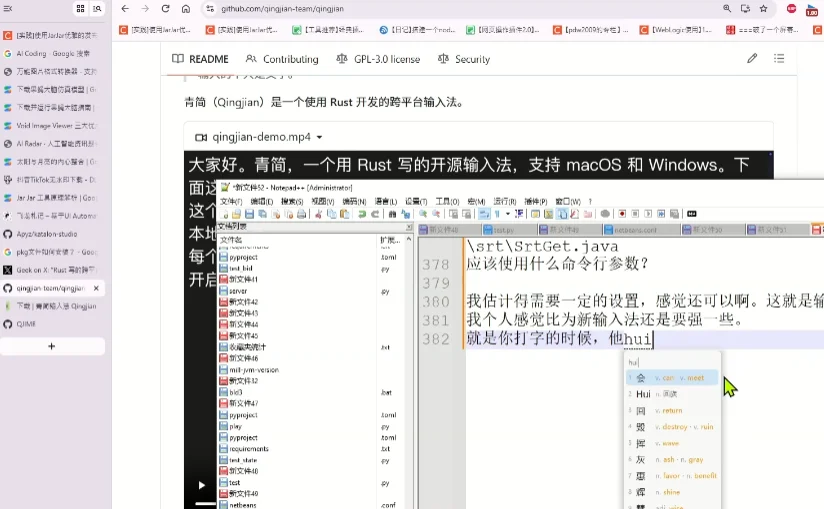
Task: Open Notepad++ 插件(P) menu
Action: point(535,201)
